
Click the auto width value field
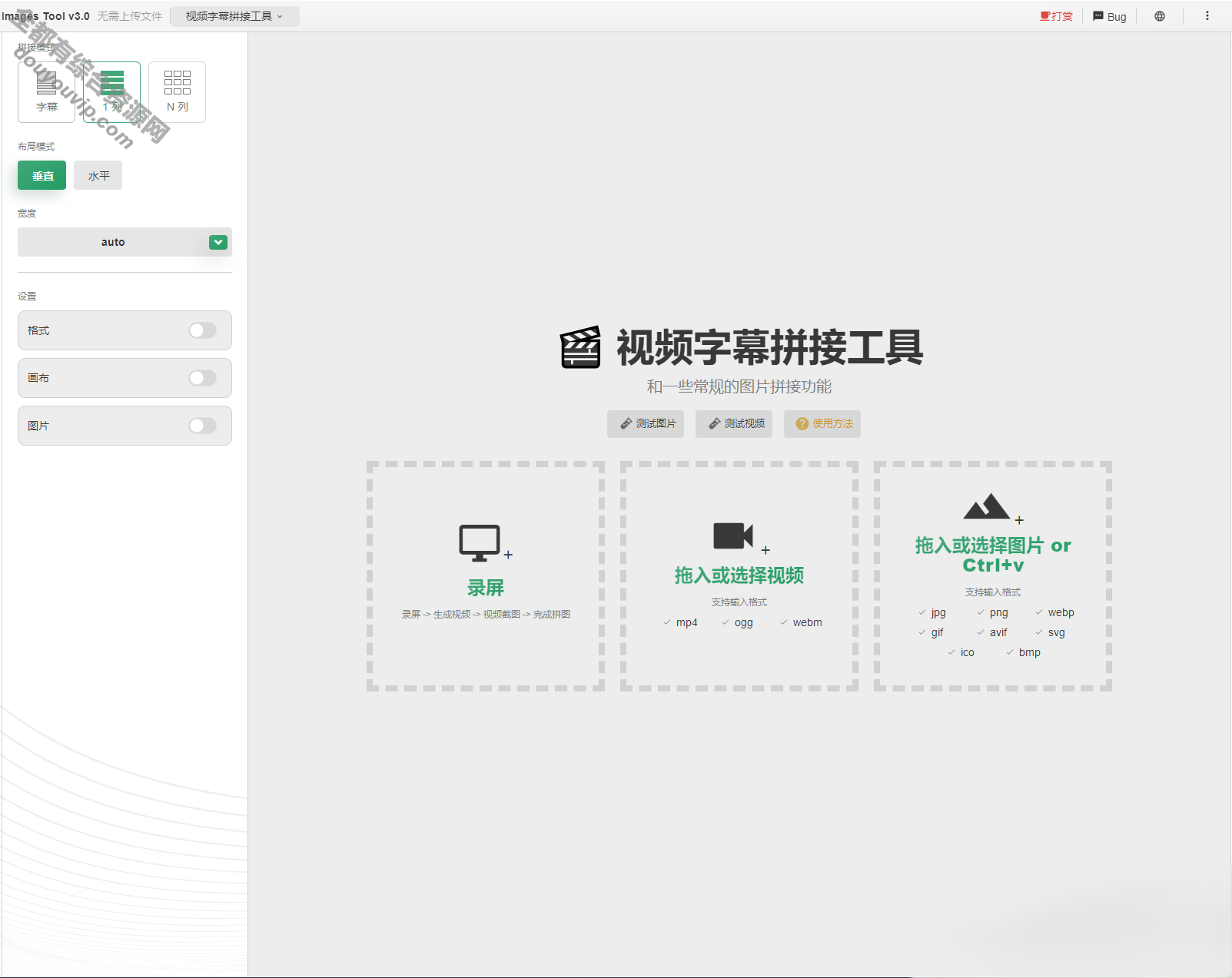(113, 242)
